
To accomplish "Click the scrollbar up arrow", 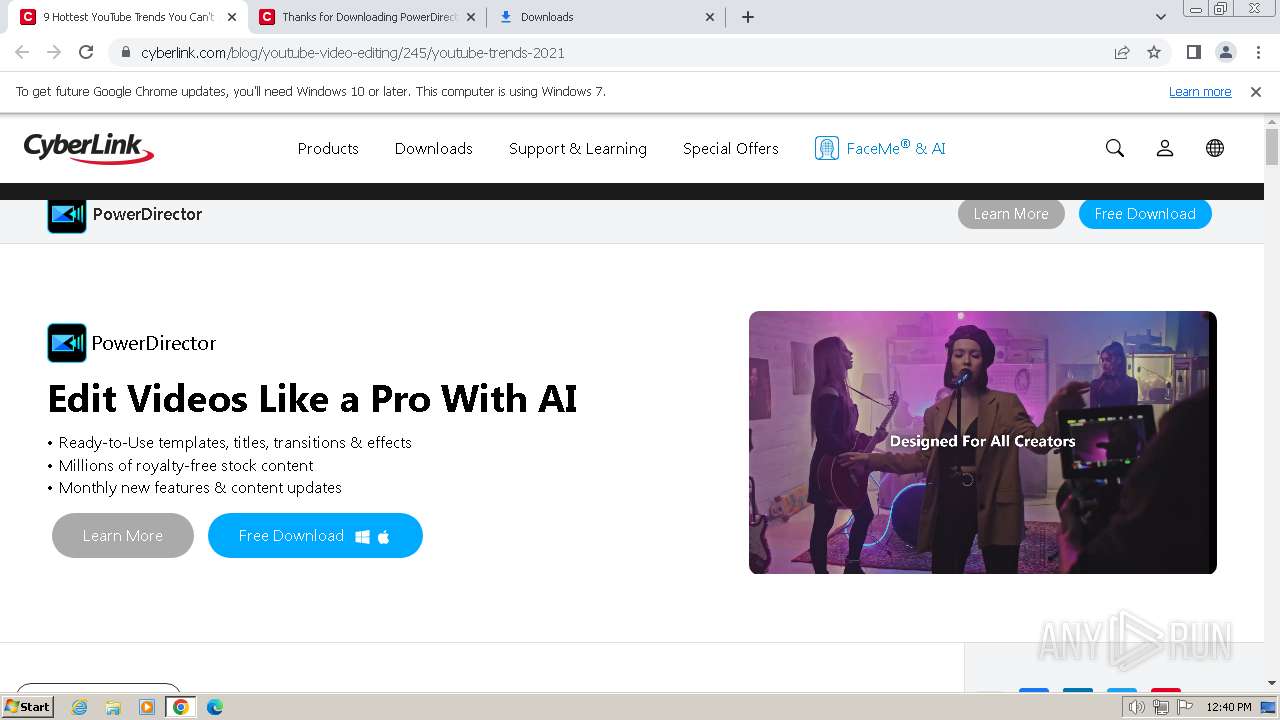I will [1272, 121].
